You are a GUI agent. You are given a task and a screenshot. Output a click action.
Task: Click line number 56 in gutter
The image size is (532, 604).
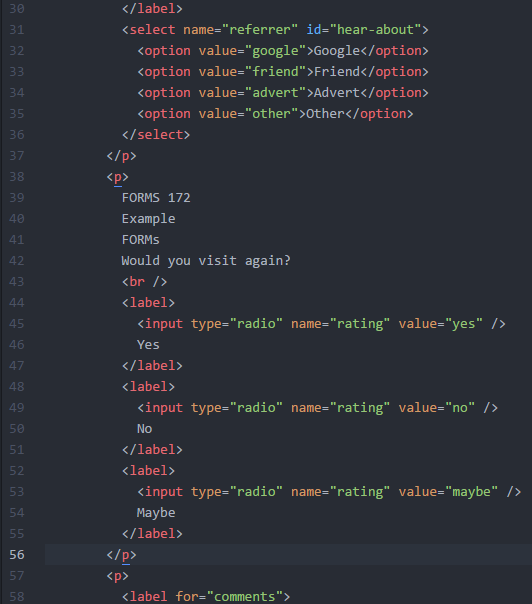tap(17, 555)
